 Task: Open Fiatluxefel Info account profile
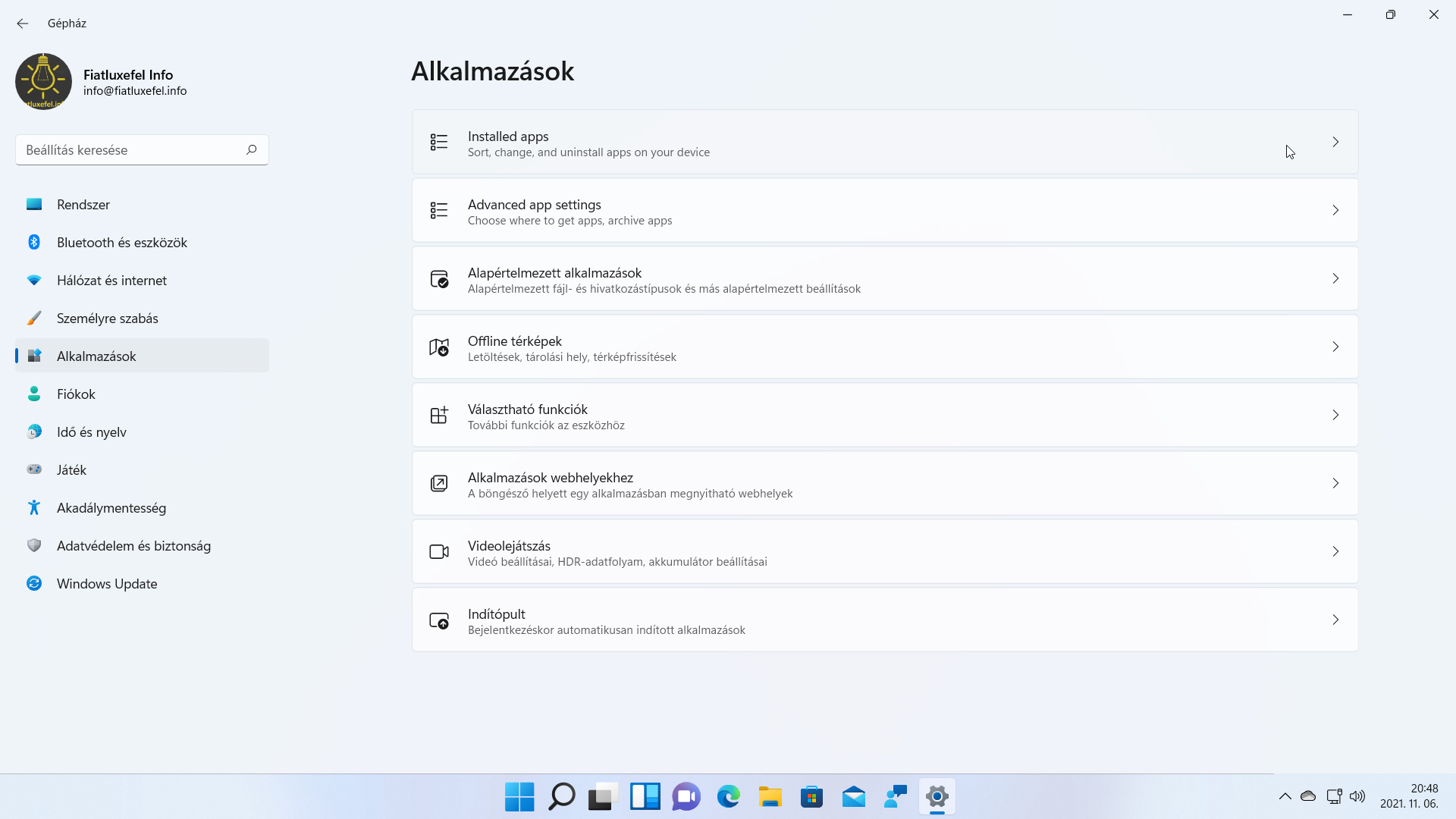tap(102, 81)
